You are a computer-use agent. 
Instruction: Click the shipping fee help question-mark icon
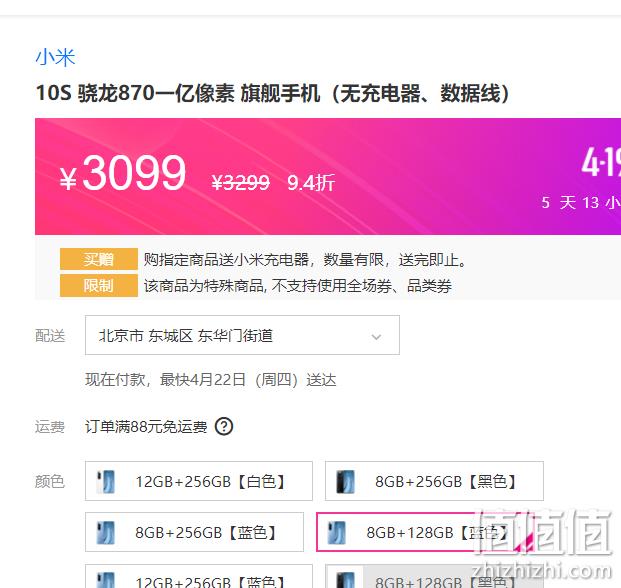(x=224, y=427)
